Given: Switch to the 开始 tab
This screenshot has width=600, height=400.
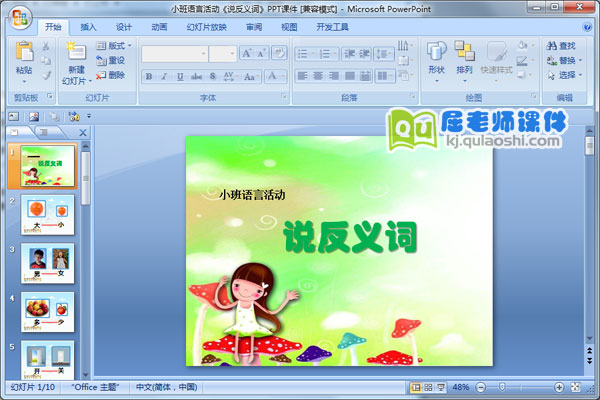Looking at the screenshot, I should (x=53, y=27).
